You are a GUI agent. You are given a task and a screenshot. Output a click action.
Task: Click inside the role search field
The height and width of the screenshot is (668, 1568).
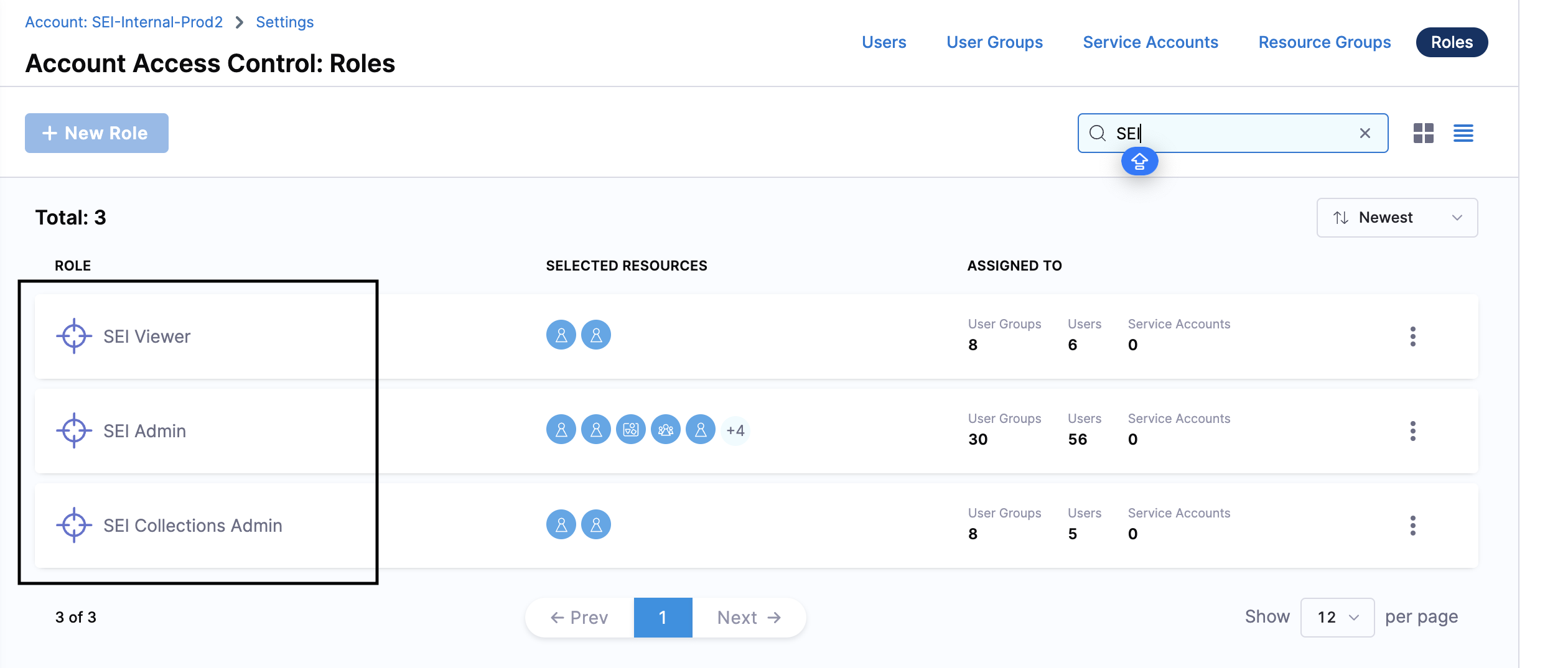(x=1238, y=133)
